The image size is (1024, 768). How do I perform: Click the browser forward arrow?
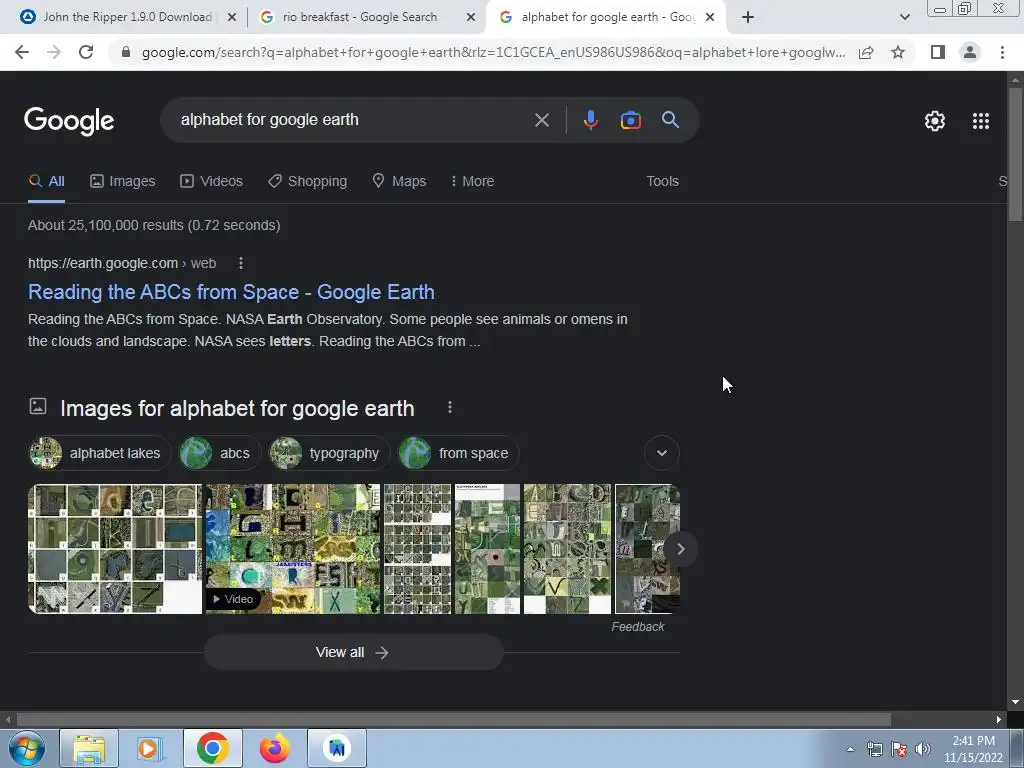(x=54, y=52)
